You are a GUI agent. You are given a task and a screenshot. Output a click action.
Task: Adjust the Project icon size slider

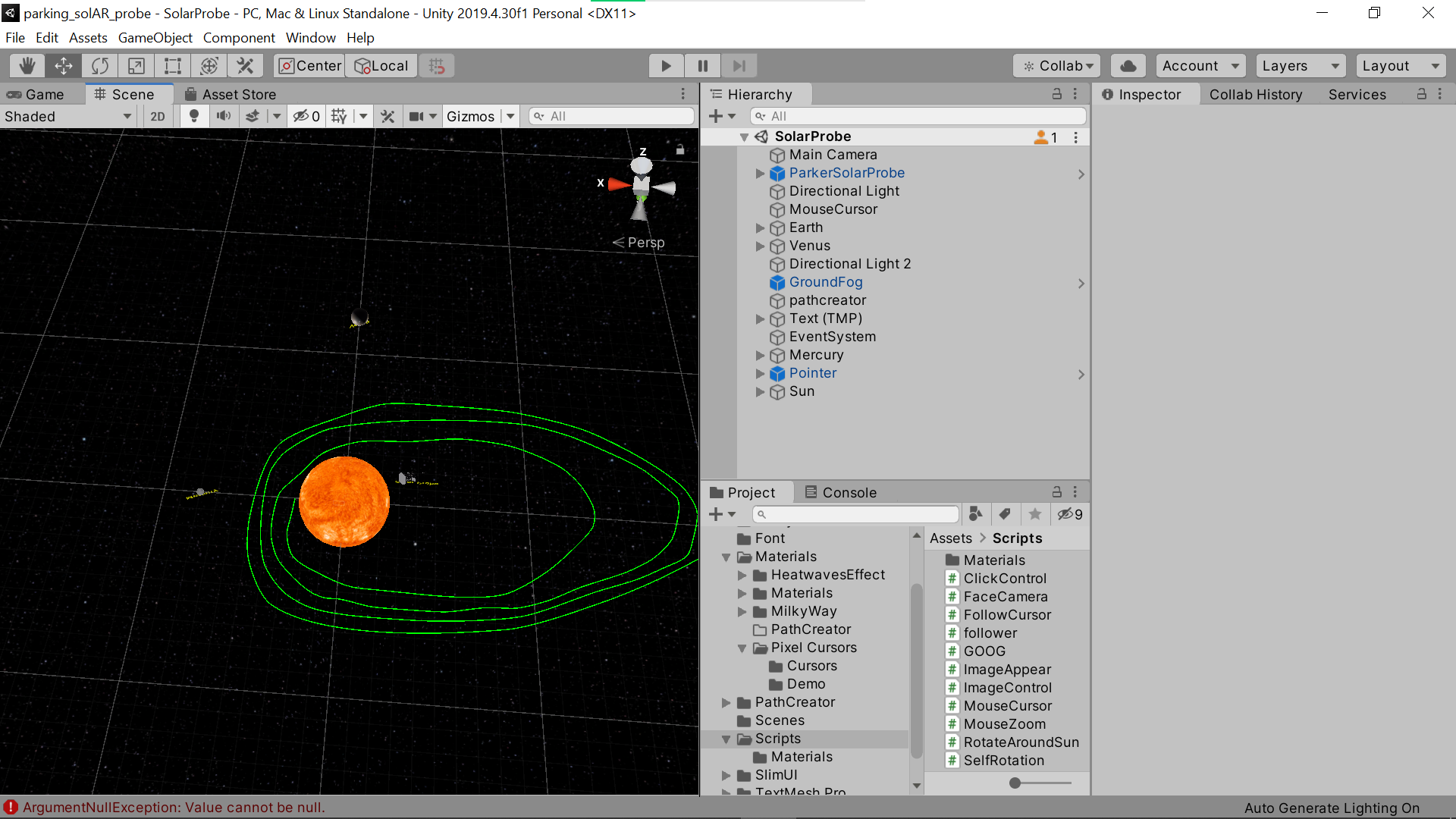[x=1015, y=783]
